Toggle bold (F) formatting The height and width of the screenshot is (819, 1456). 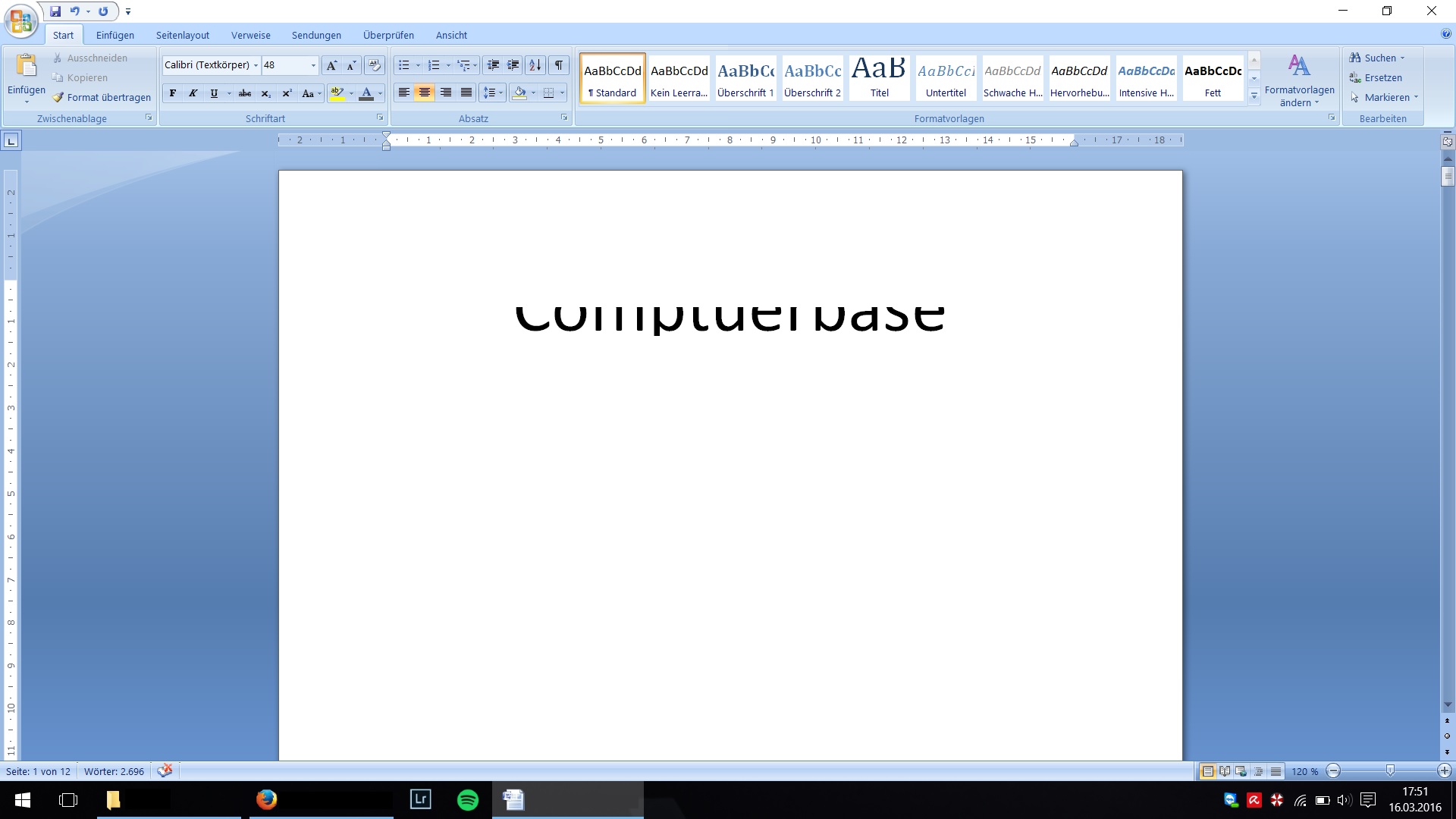pyautogui.click(x=173, y=93)
